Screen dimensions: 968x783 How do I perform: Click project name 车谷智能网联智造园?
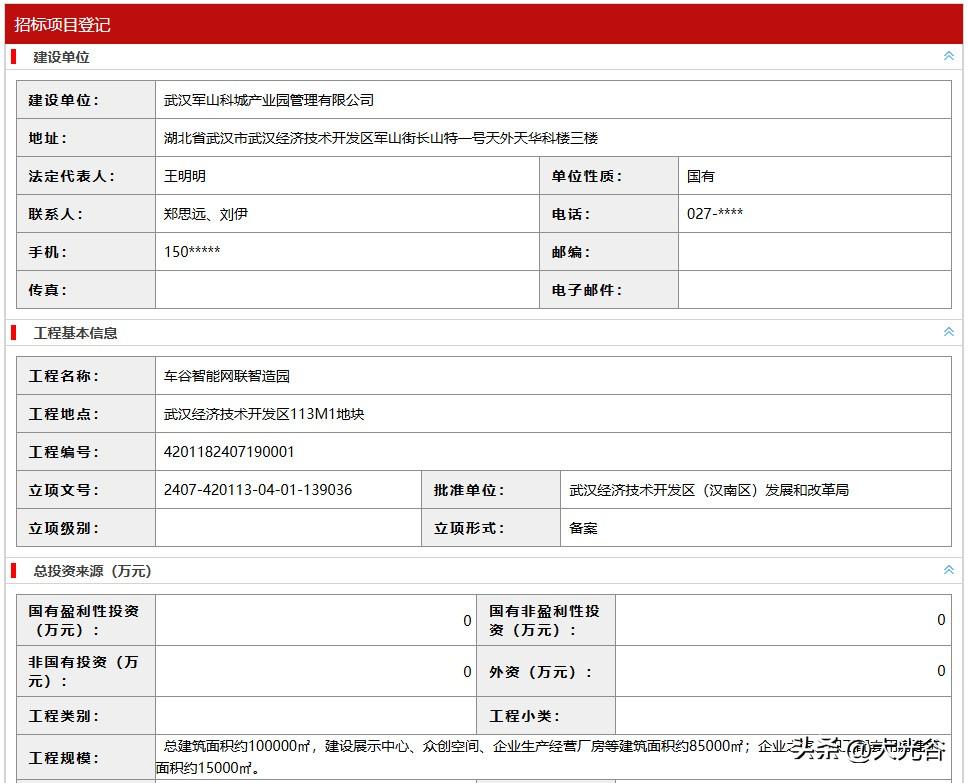[227, 376]
